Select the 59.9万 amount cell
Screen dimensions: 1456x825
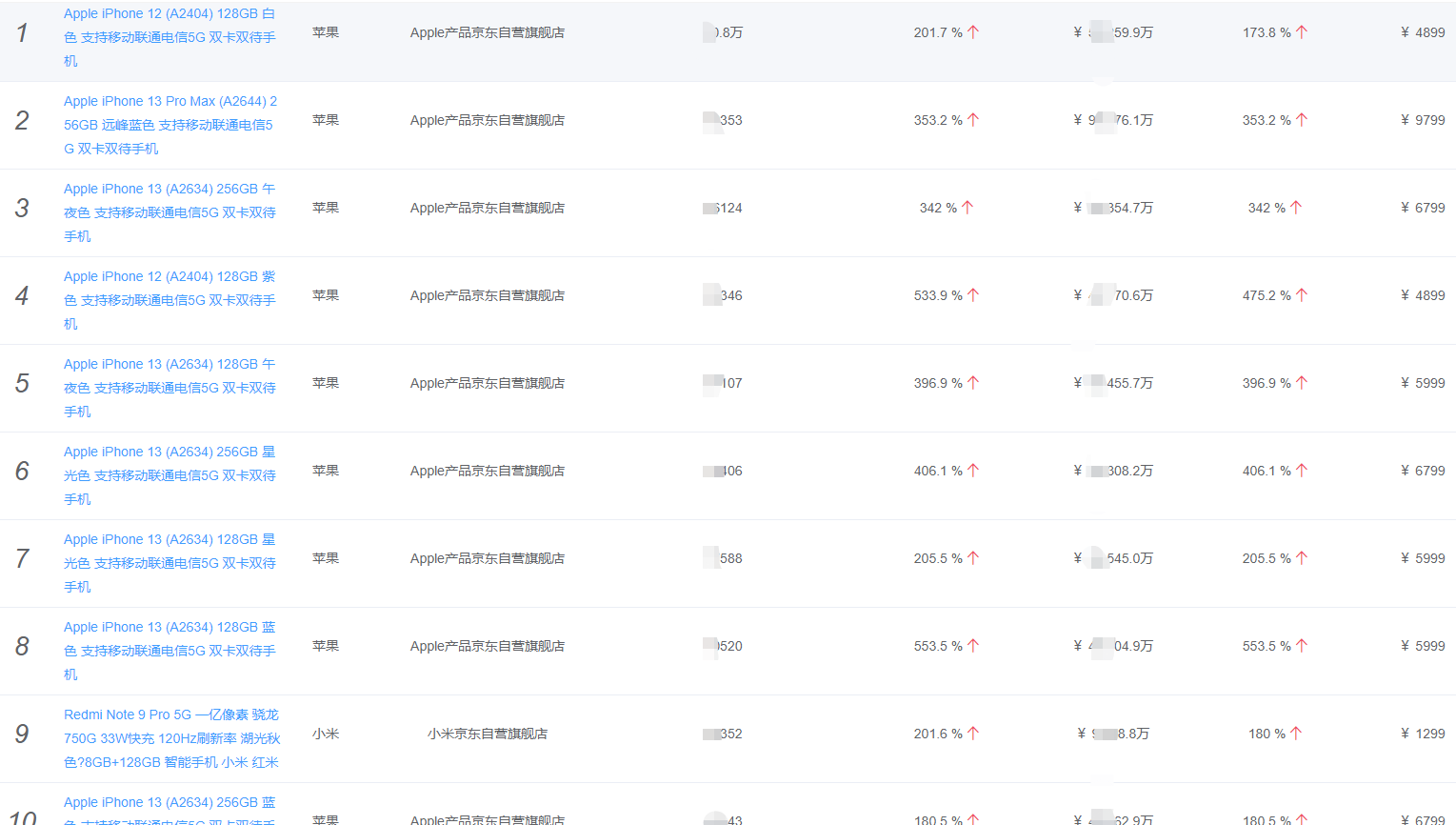[x=1113, y=32]
